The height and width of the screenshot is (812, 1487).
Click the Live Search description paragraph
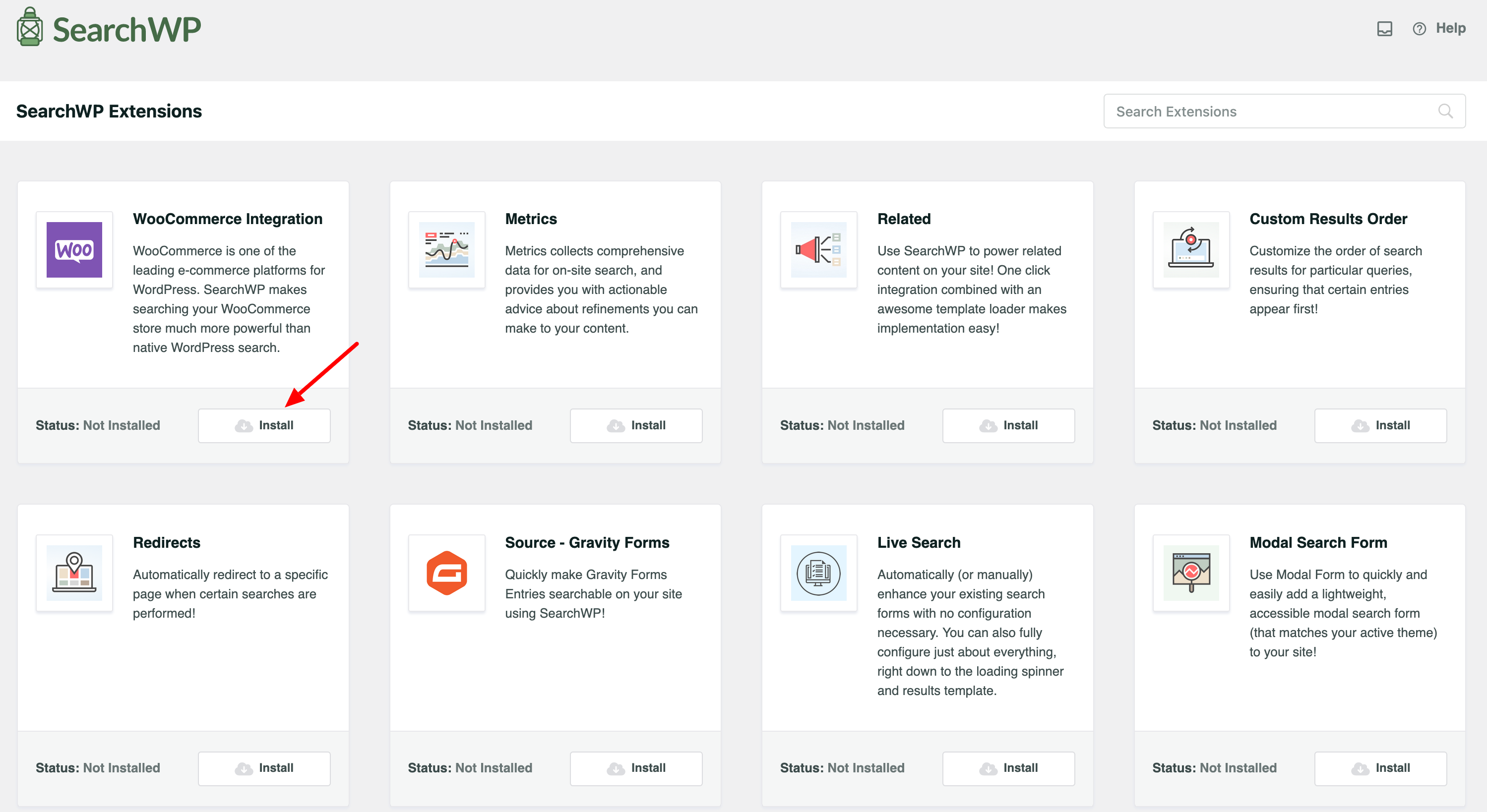tap(970, 633)
